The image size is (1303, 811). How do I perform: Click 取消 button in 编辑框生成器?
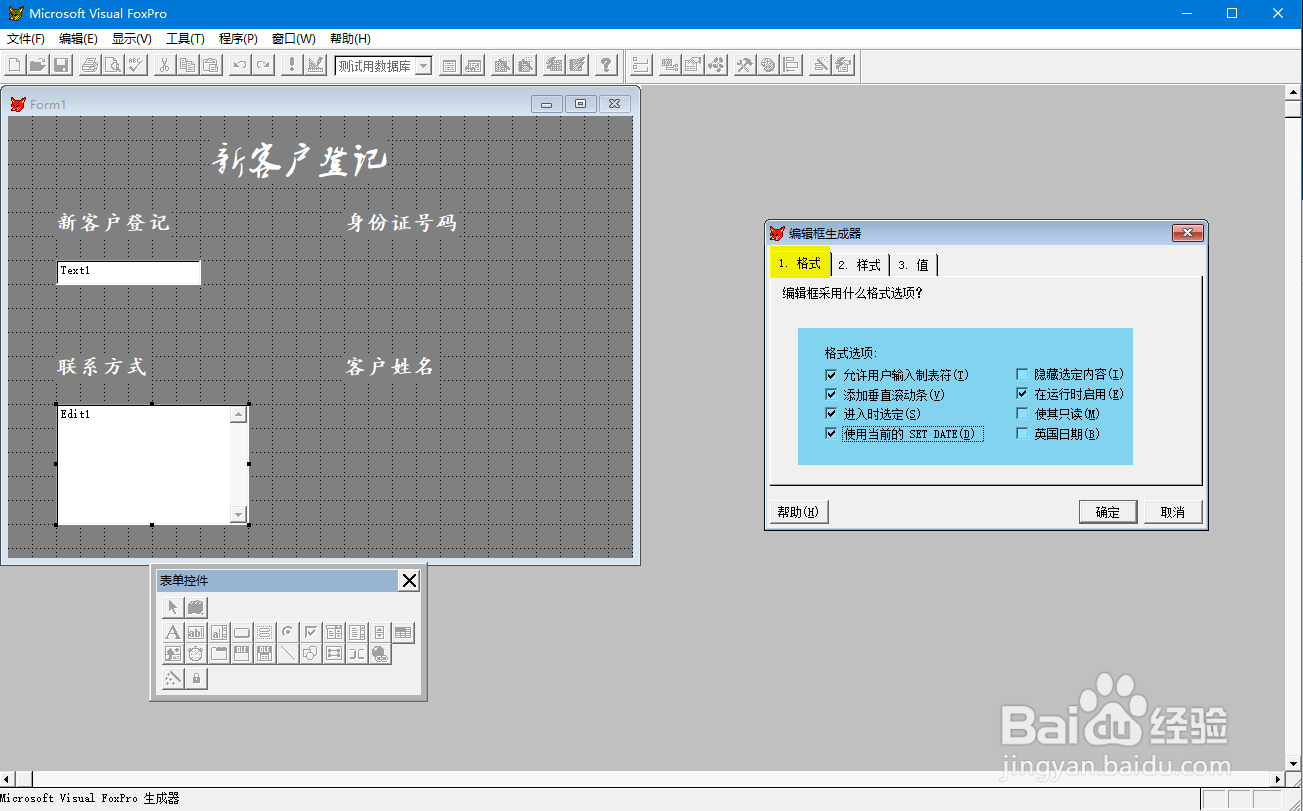coord(1173,512)
